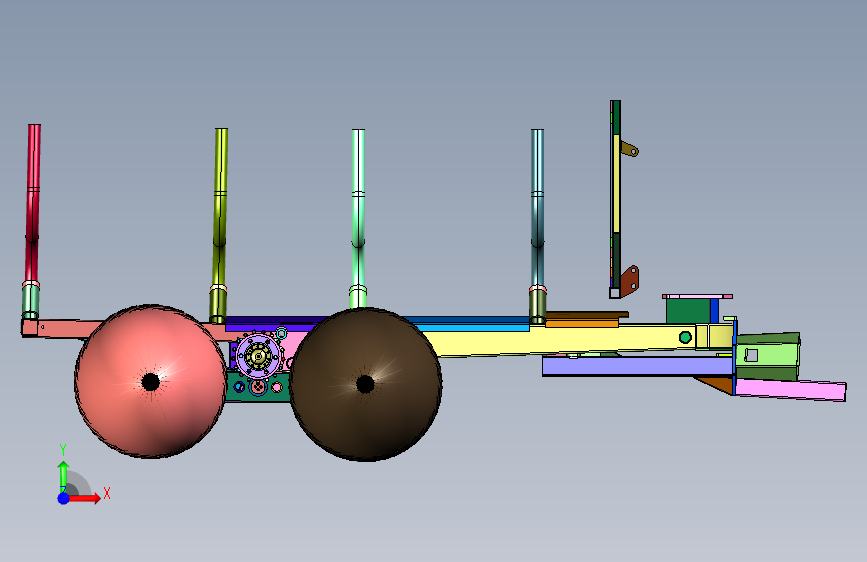Select the olive upper bracket on the headboard
This screenshot has height=562, width=867.
point(630,149)
